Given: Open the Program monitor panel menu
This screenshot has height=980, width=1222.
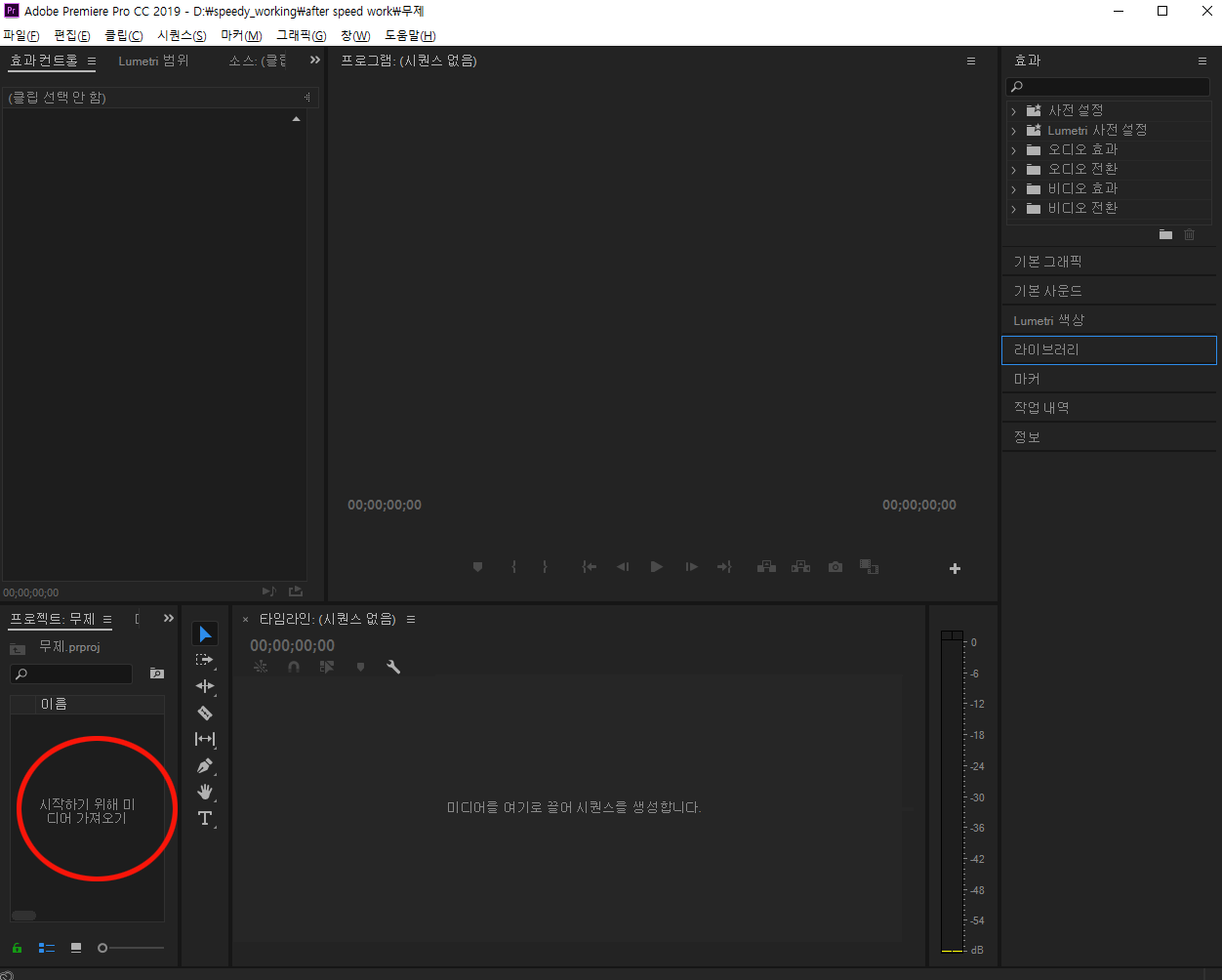Looking at the screenshot, I should [x=971, y=61].
